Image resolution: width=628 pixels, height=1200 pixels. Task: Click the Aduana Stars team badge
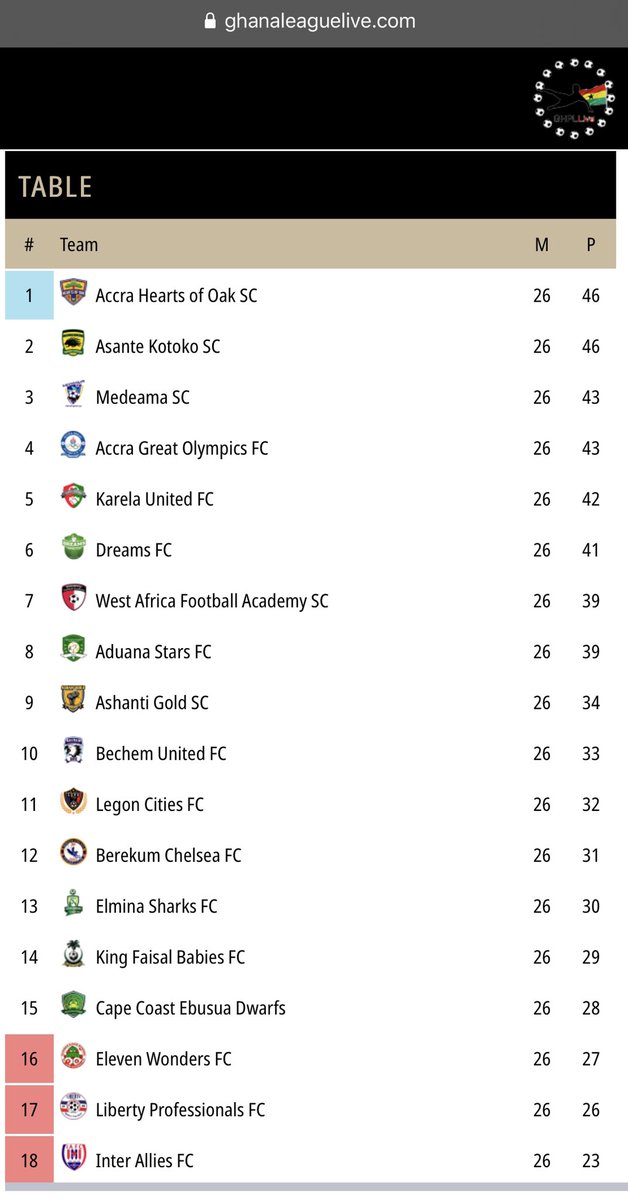coord(73,650)
